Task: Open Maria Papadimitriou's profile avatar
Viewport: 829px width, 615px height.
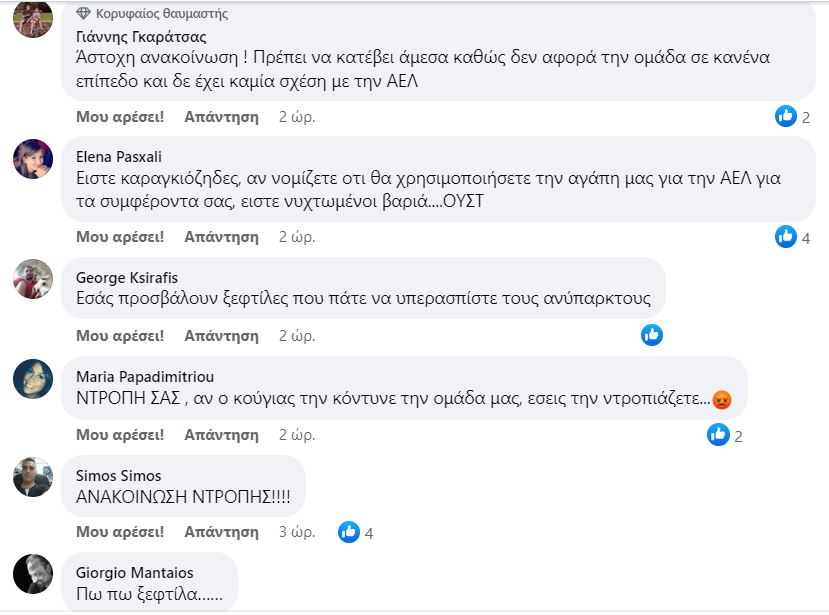Action: coord(33,378)
